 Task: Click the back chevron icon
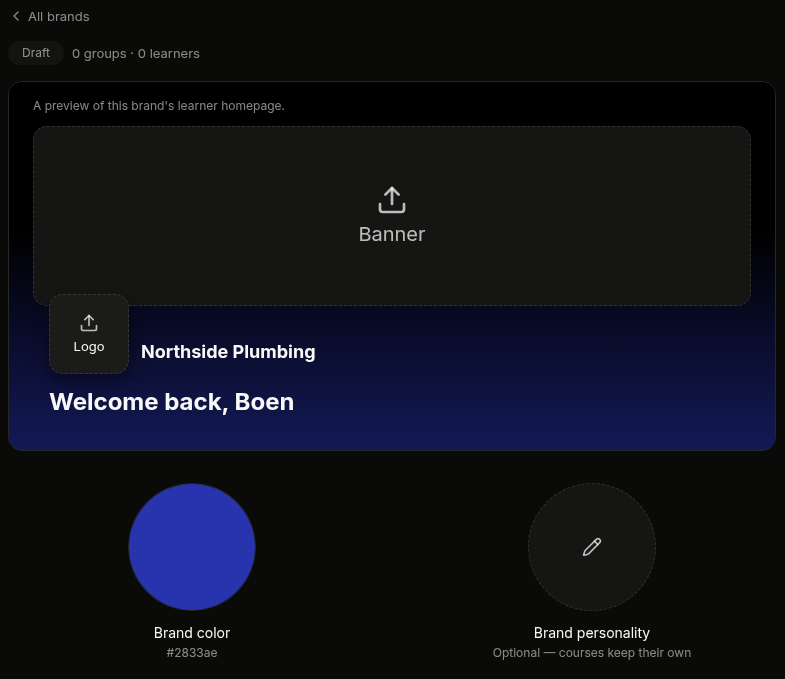16,17
